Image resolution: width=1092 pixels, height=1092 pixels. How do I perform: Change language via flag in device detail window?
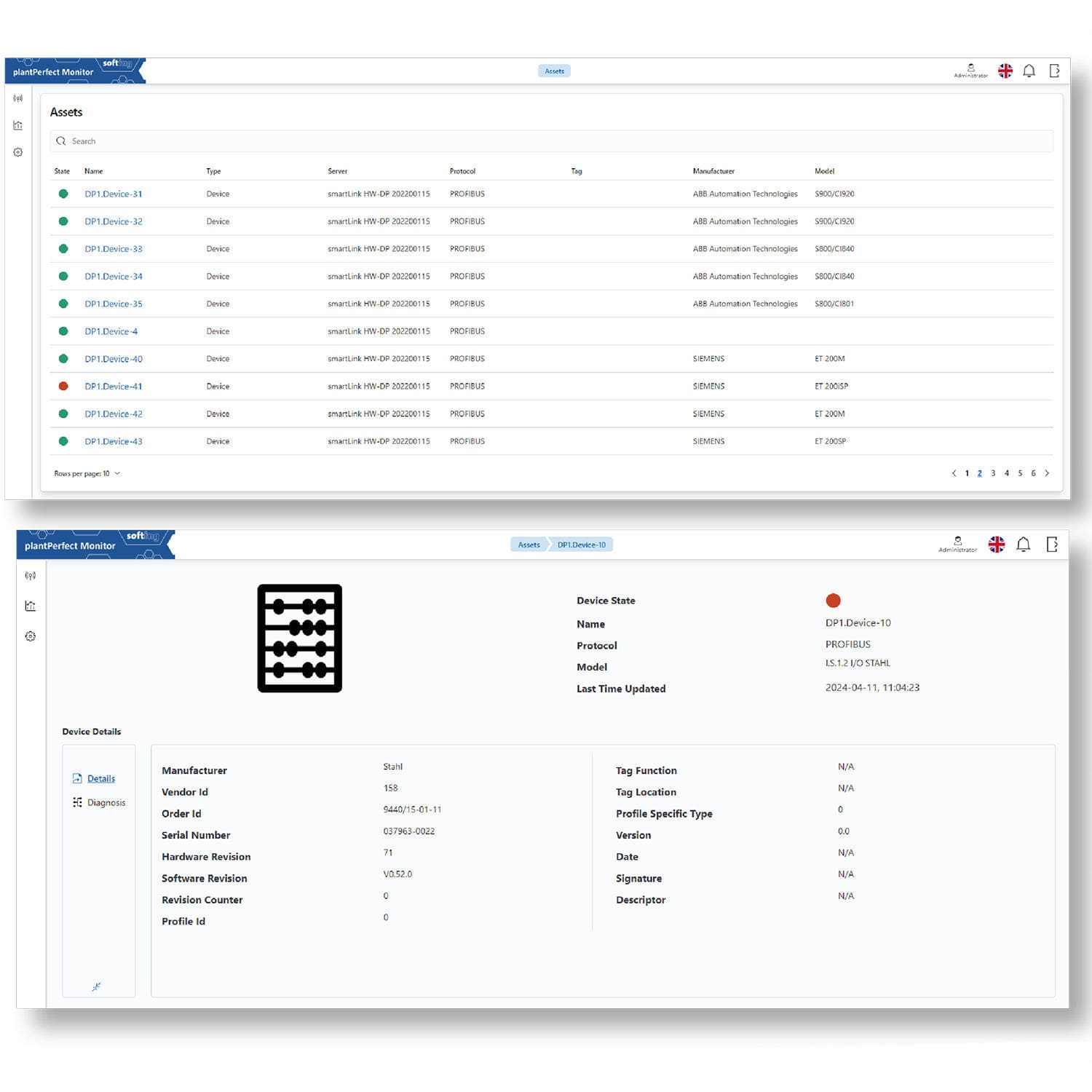[x=996, y=545]
